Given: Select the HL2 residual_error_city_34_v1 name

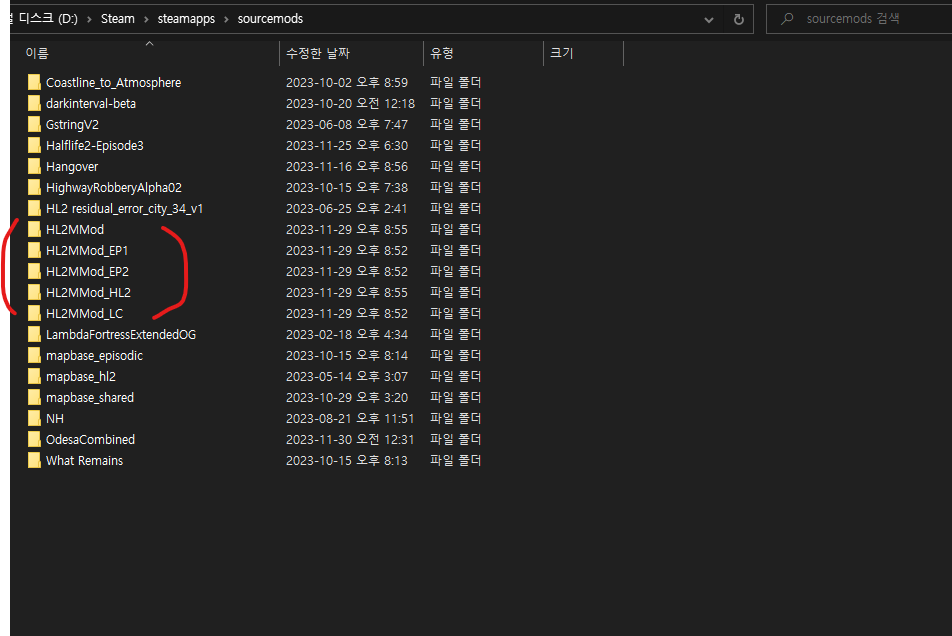Looking at the screenshot, I should 124,209.
